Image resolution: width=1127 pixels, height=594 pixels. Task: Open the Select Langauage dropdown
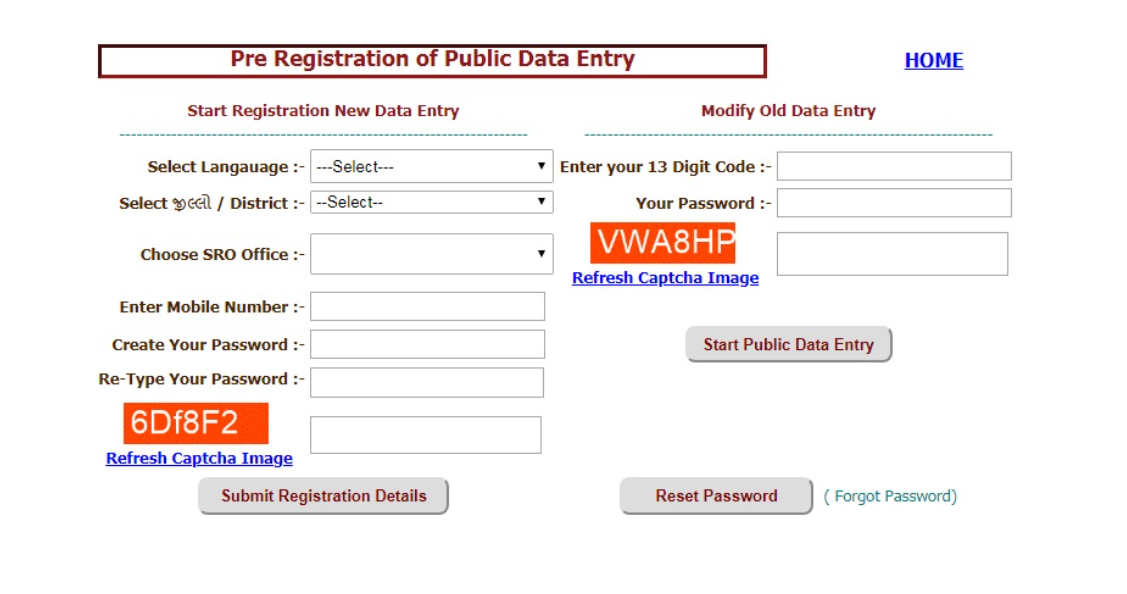pos(430,166)
